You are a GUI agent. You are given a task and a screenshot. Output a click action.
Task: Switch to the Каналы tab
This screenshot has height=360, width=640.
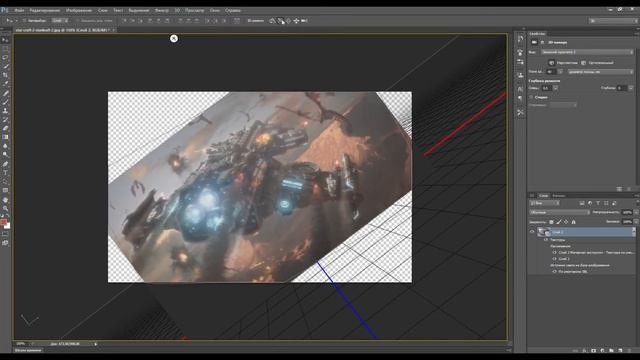tap(558, 196)
